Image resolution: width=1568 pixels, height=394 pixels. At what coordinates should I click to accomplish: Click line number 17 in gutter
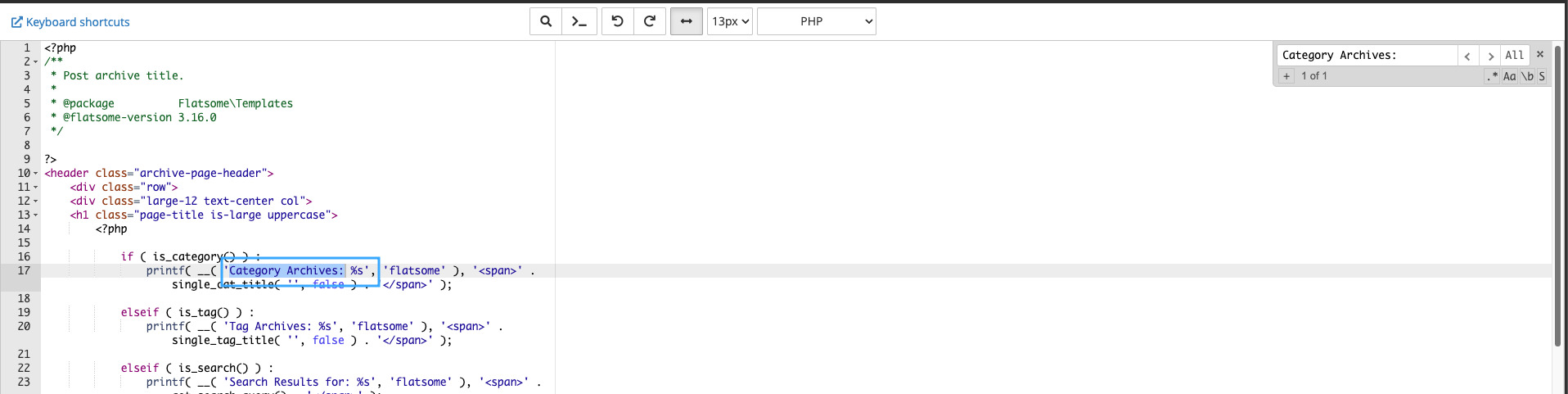pyautogui.click(x=24, y=270)
